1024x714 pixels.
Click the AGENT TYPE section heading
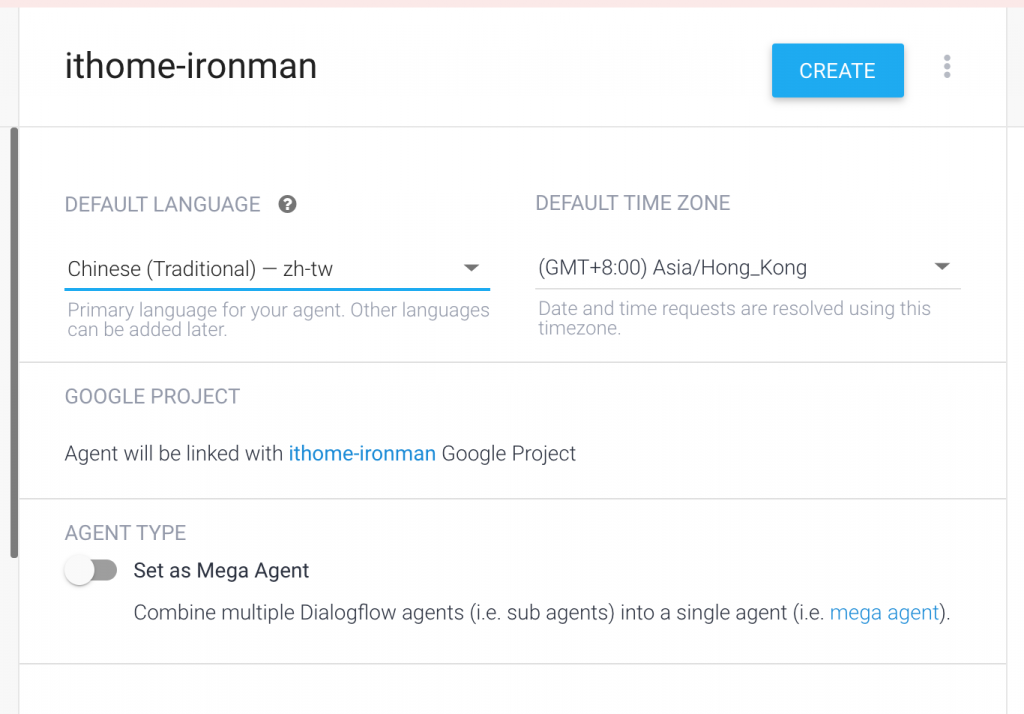pyautogui.click(x=125, y=533)
